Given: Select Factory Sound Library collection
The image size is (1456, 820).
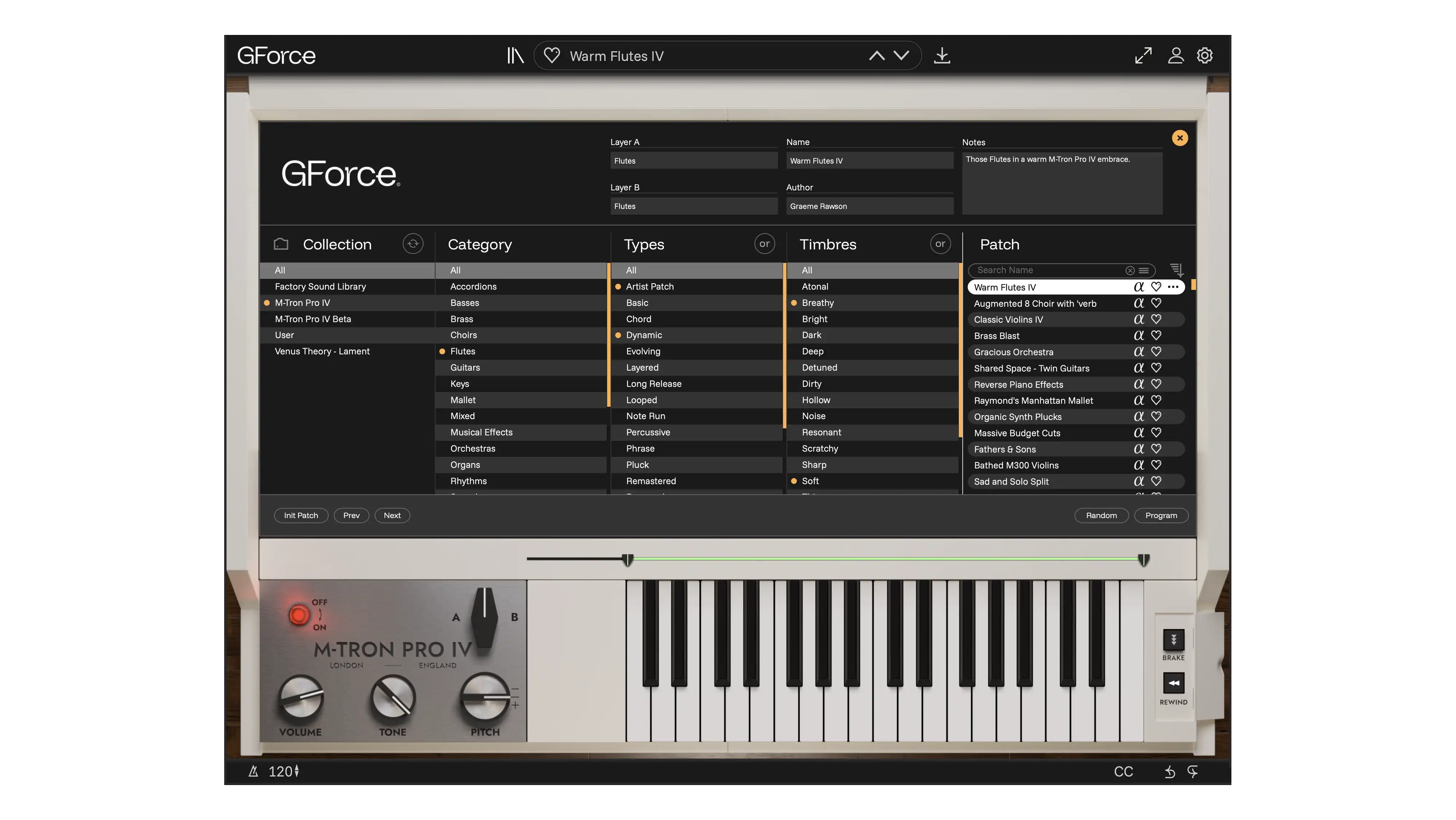Looking at the screenshot, I should [347, 286].
